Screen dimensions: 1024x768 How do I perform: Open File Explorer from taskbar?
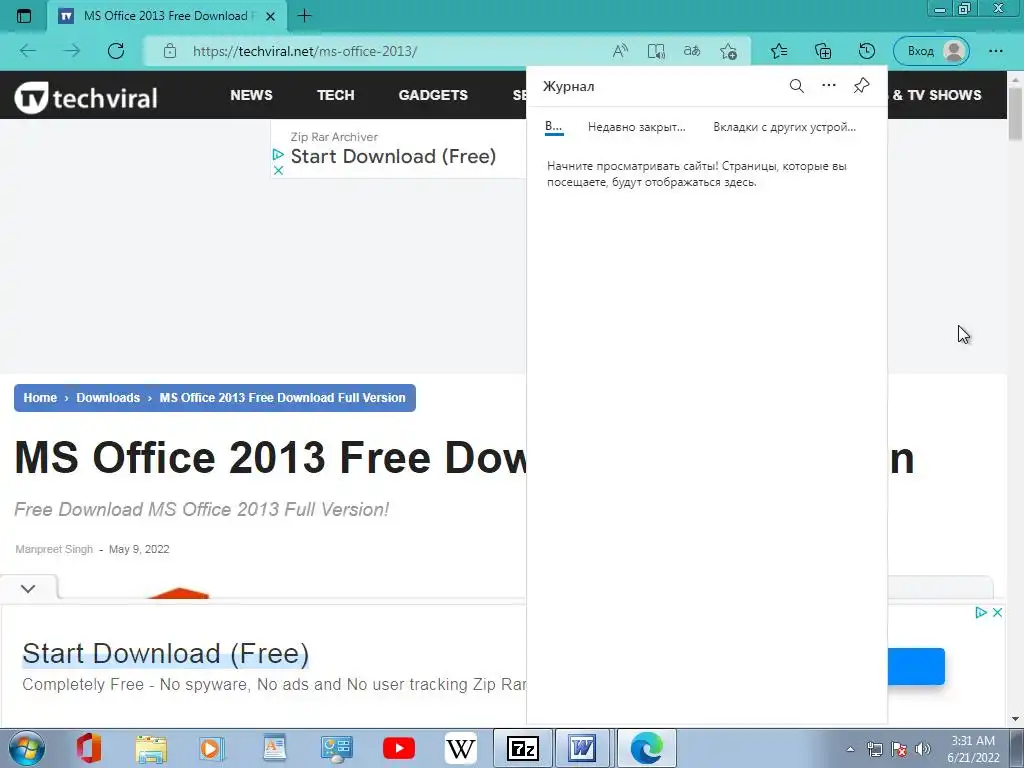(151, 748)
